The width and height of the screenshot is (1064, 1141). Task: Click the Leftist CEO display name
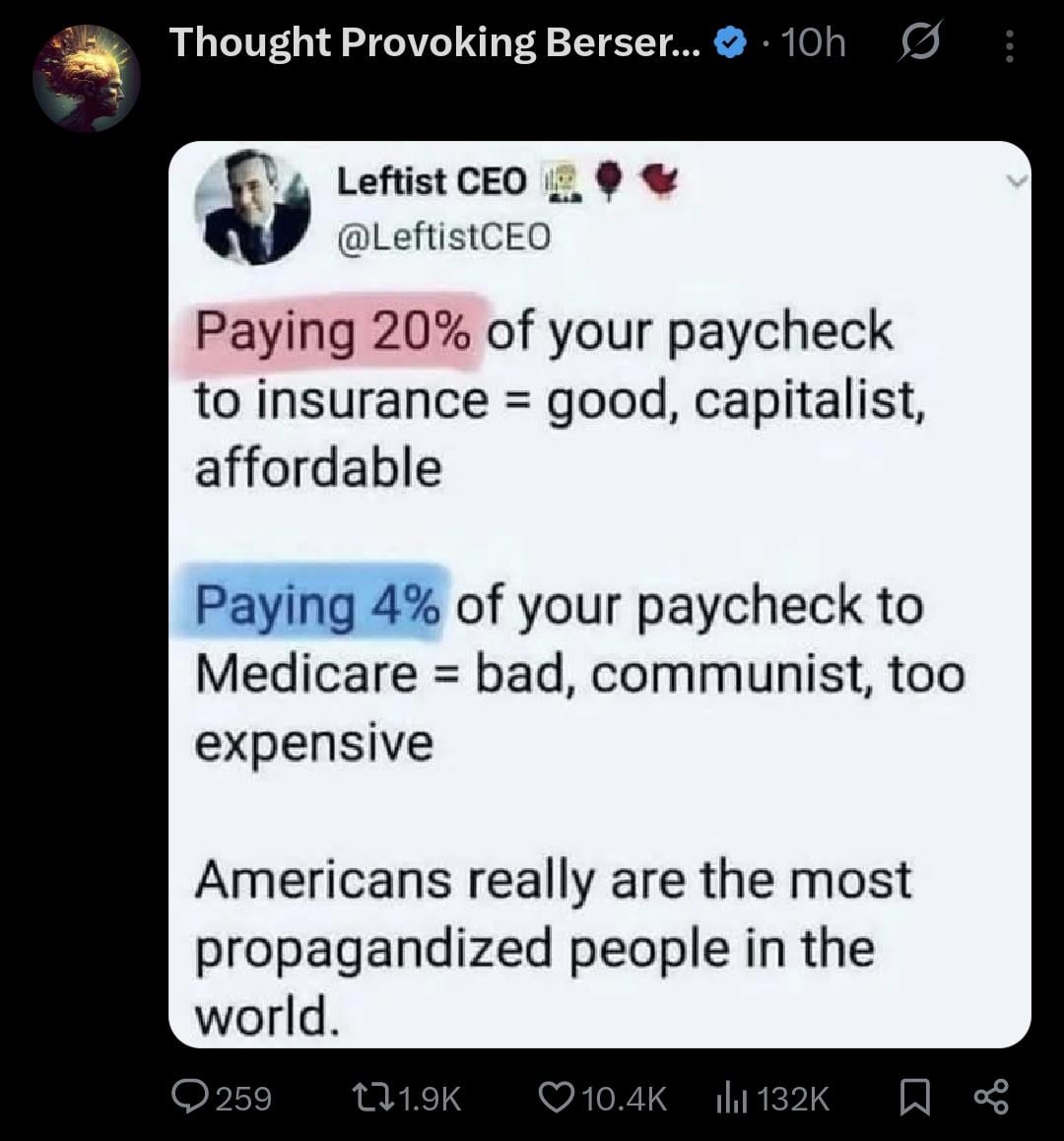(432, 181)
